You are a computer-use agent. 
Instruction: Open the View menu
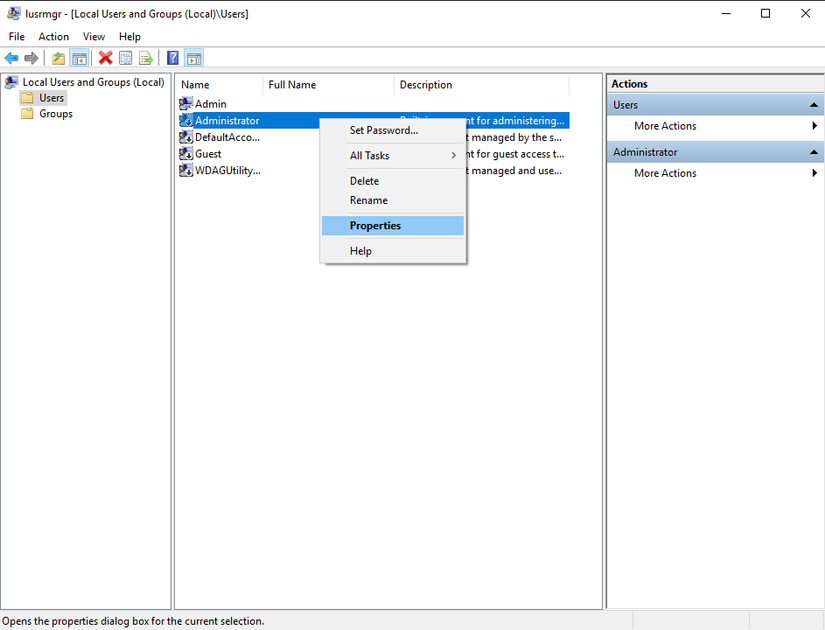pos(93,36)
